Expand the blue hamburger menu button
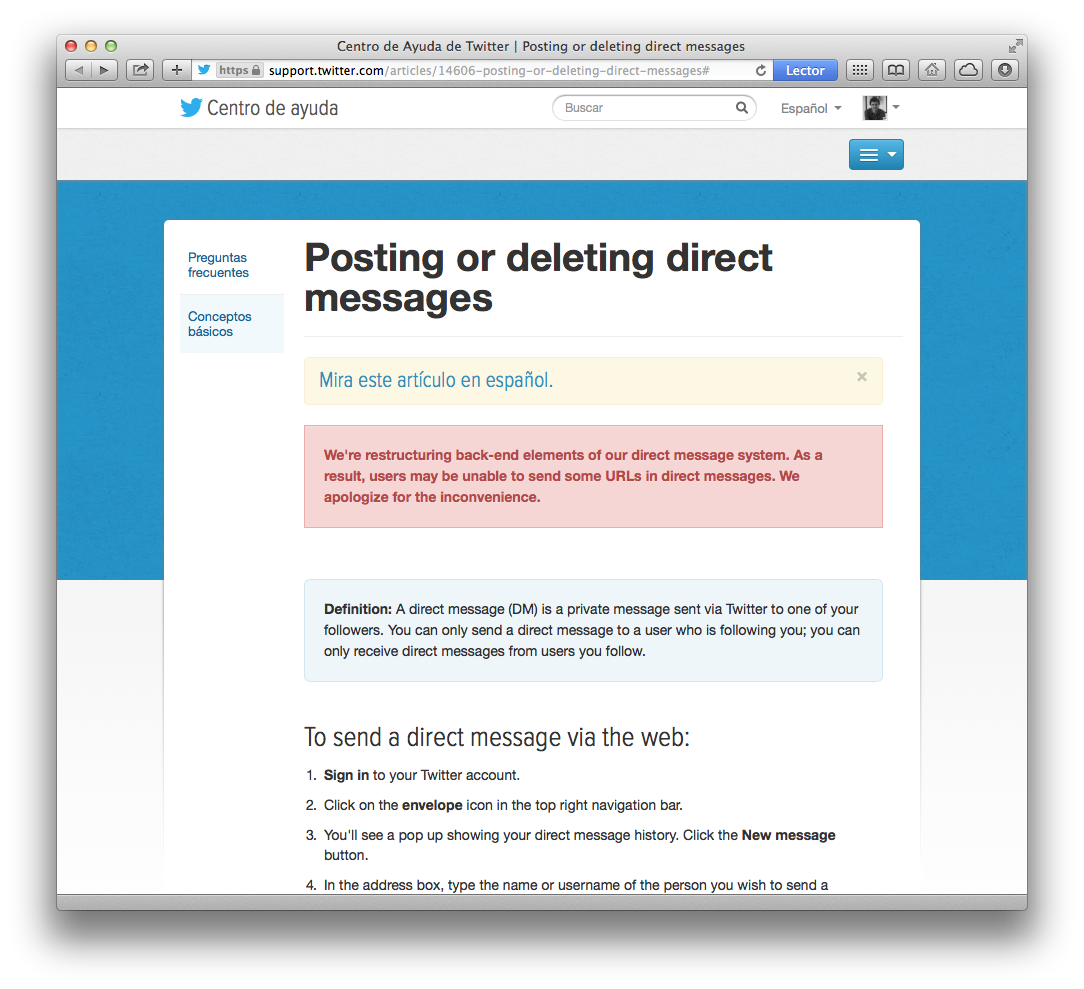 pos(876,155)
